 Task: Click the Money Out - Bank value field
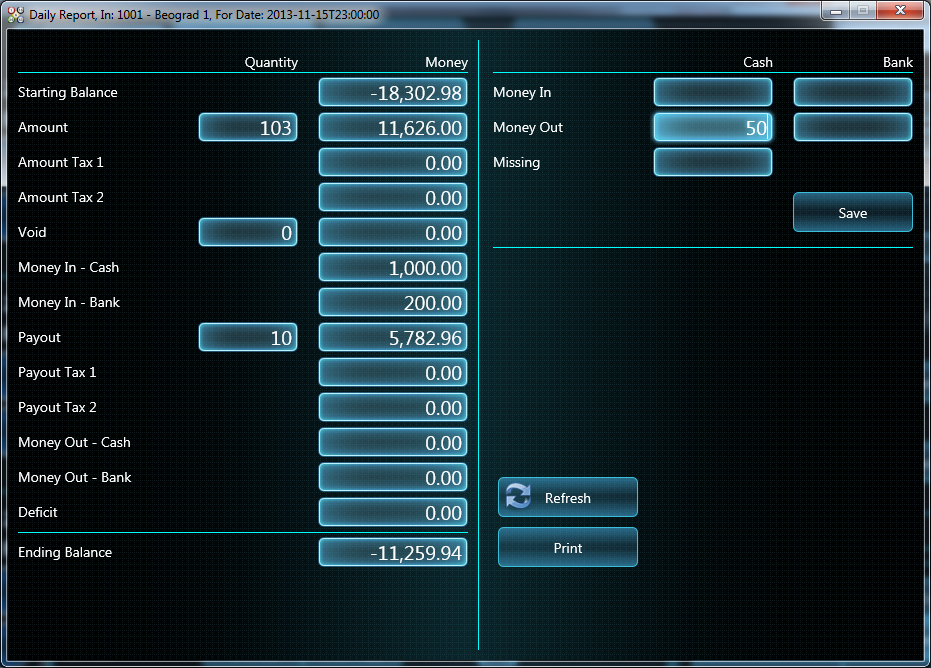tap(393, 478)
